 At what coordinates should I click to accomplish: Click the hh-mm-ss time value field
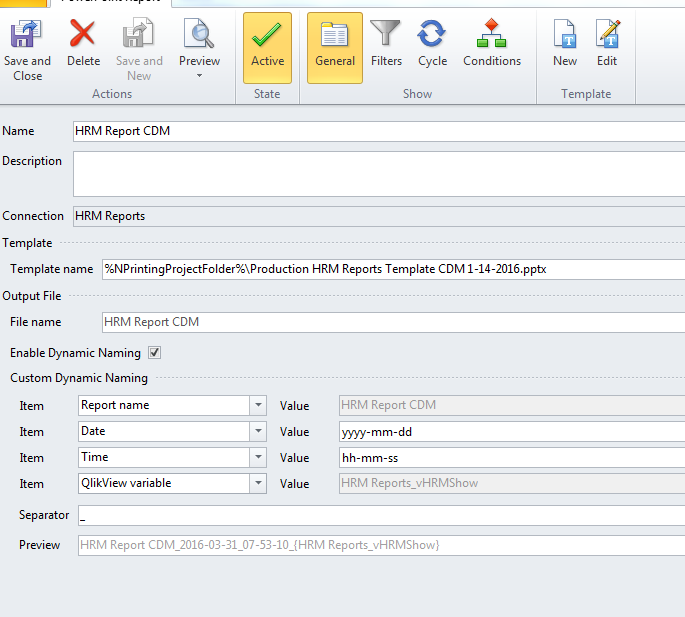coord(512,458)
